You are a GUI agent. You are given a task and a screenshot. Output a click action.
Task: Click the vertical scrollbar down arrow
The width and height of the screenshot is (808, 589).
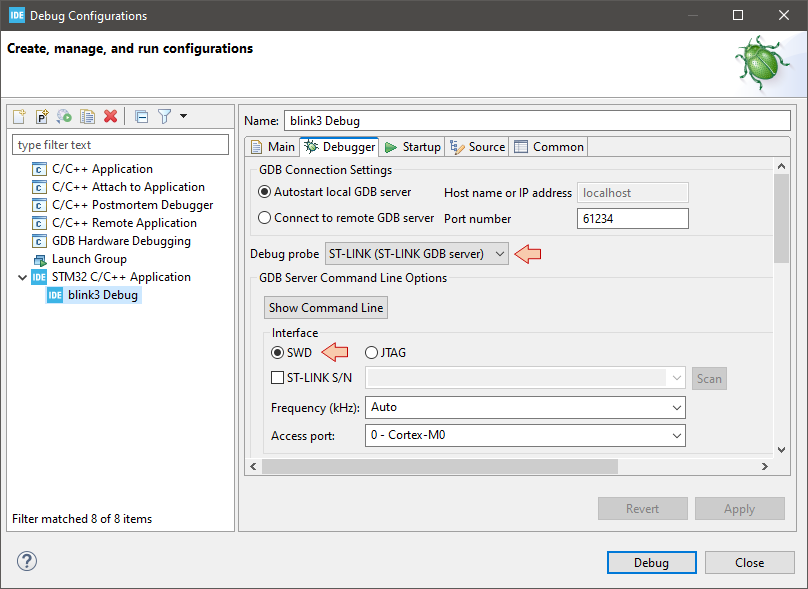[x=781, y=449]
